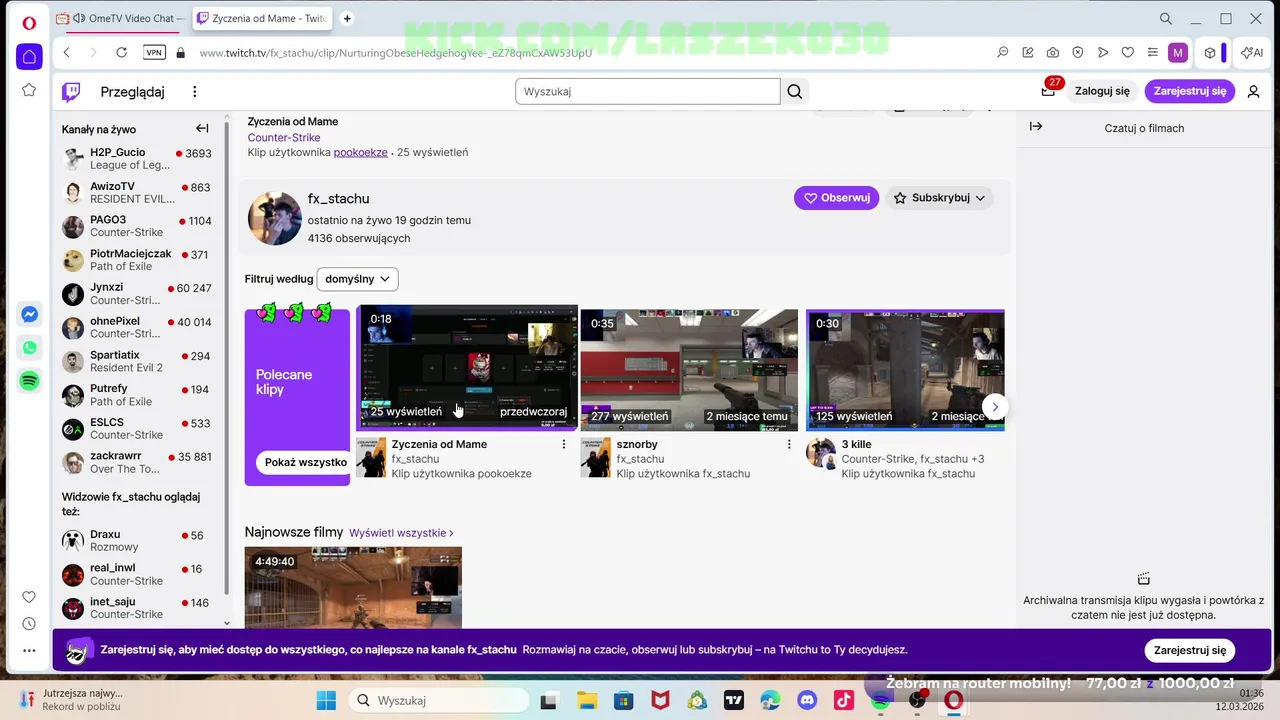Open the Counter-Strike category link
Screen dimensions: 1280x720
click(284, 138)
